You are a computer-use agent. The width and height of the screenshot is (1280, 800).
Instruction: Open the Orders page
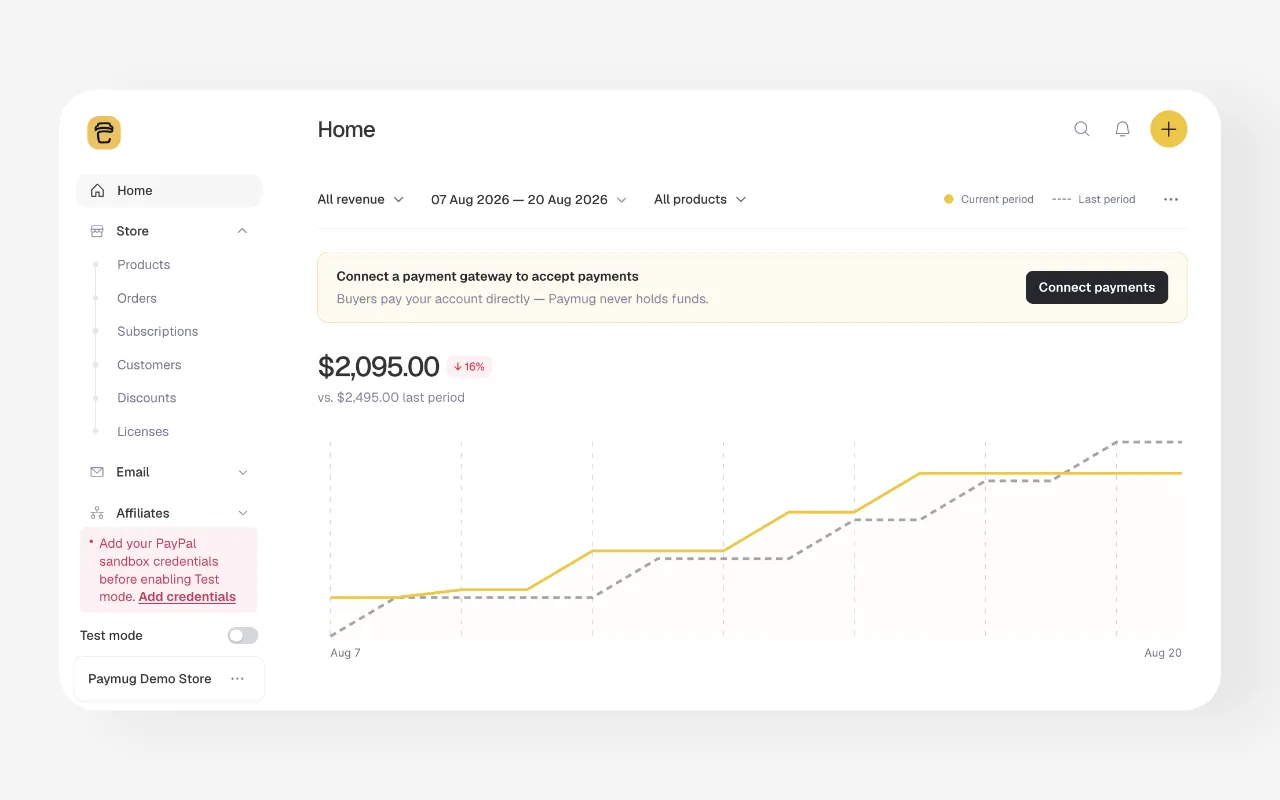click(137, 298)
